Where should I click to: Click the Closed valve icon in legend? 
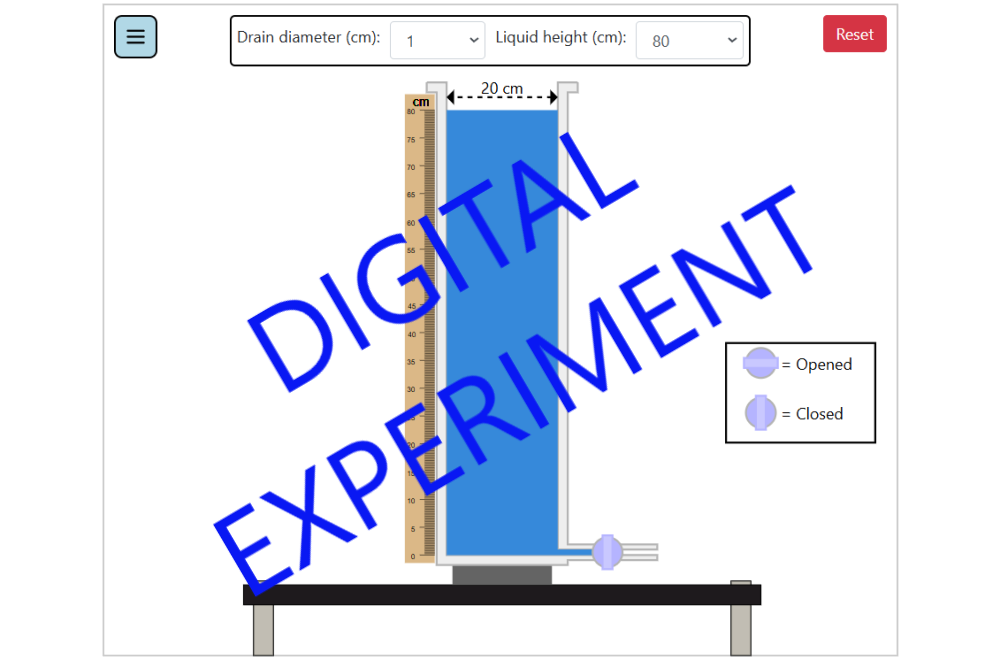point(761,413)
